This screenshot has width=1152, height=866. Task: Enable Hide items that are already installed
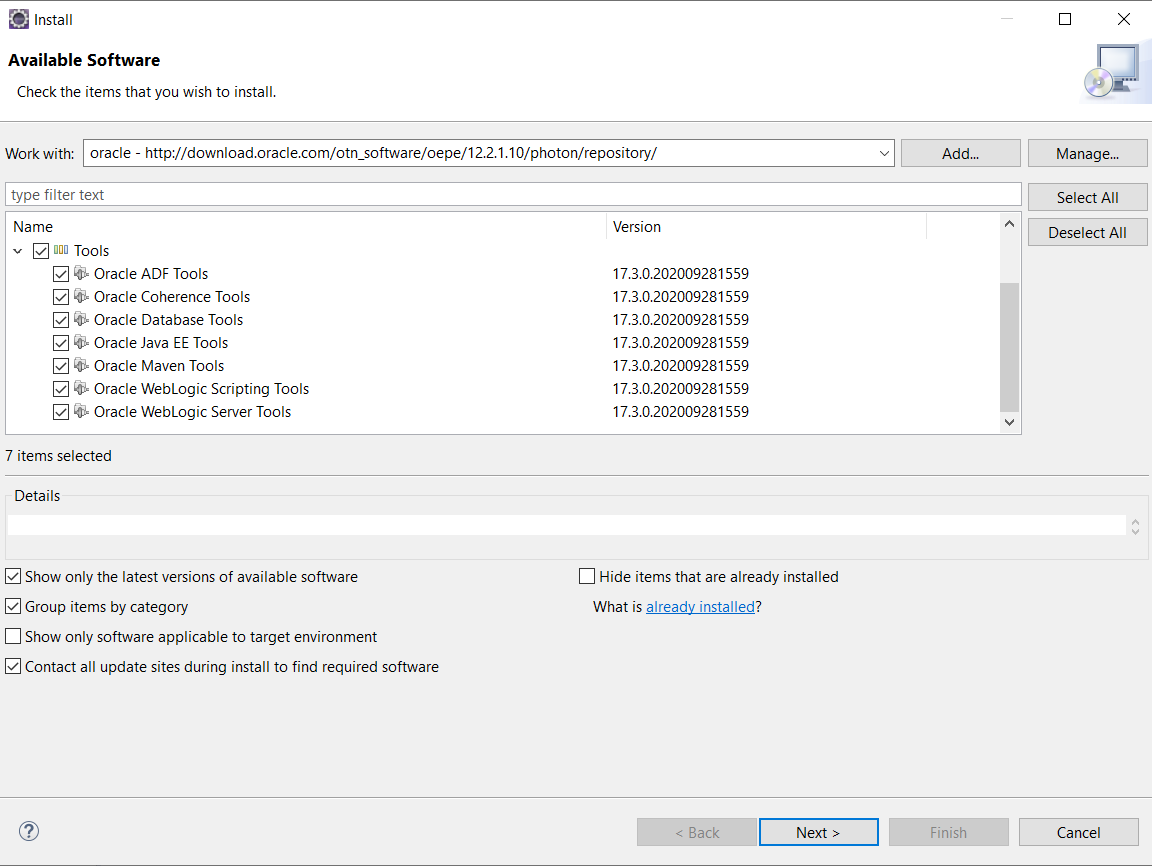(587, 577)
